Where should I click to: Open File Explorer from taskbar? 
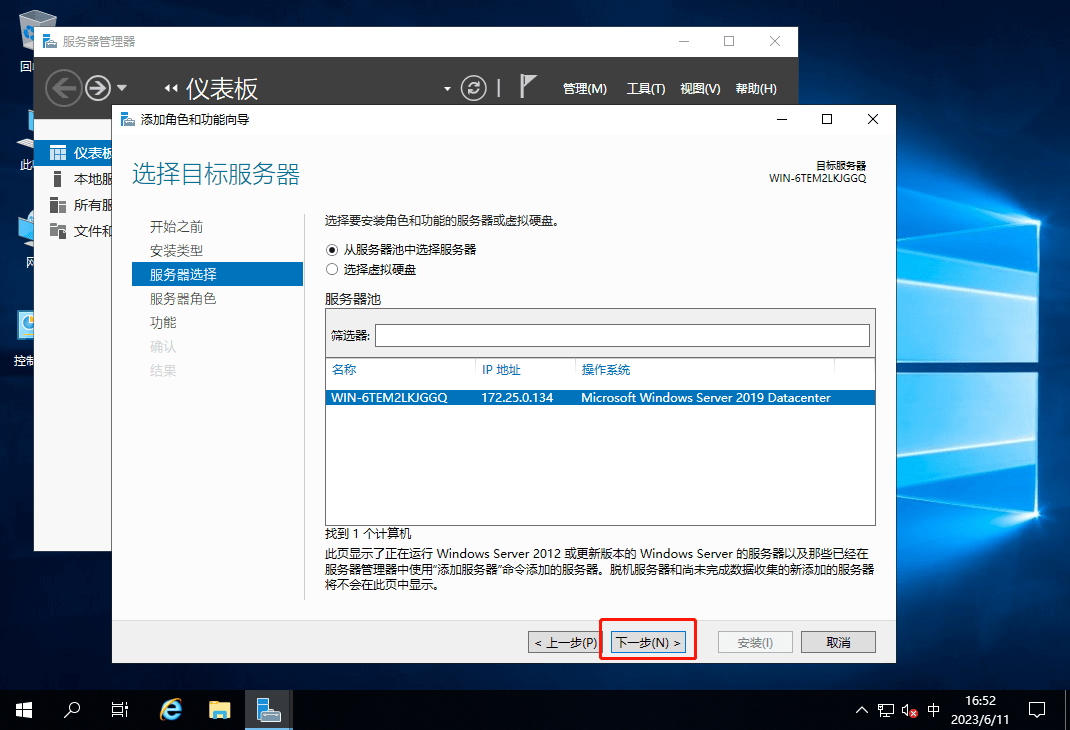tap(220, 710)
